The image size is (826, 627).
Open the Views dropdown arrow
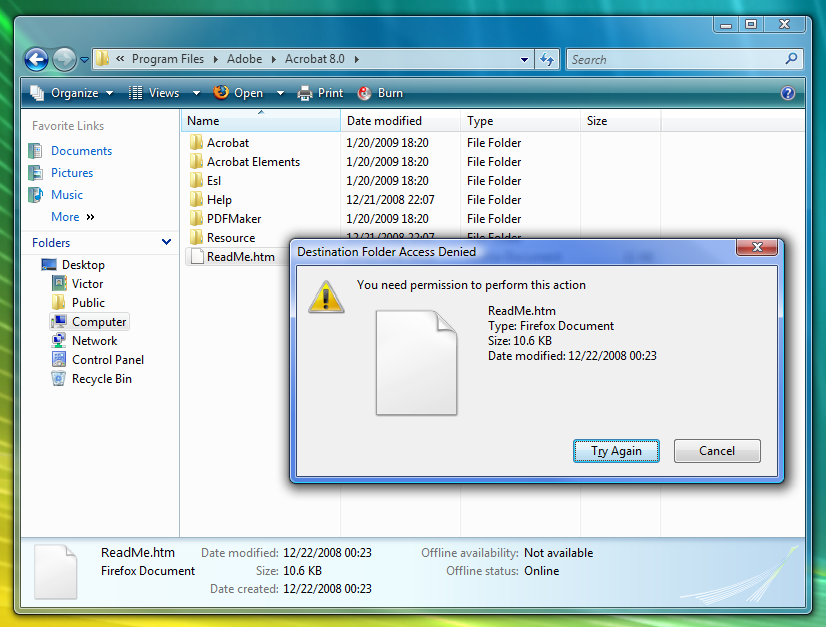tap(196, 93)
